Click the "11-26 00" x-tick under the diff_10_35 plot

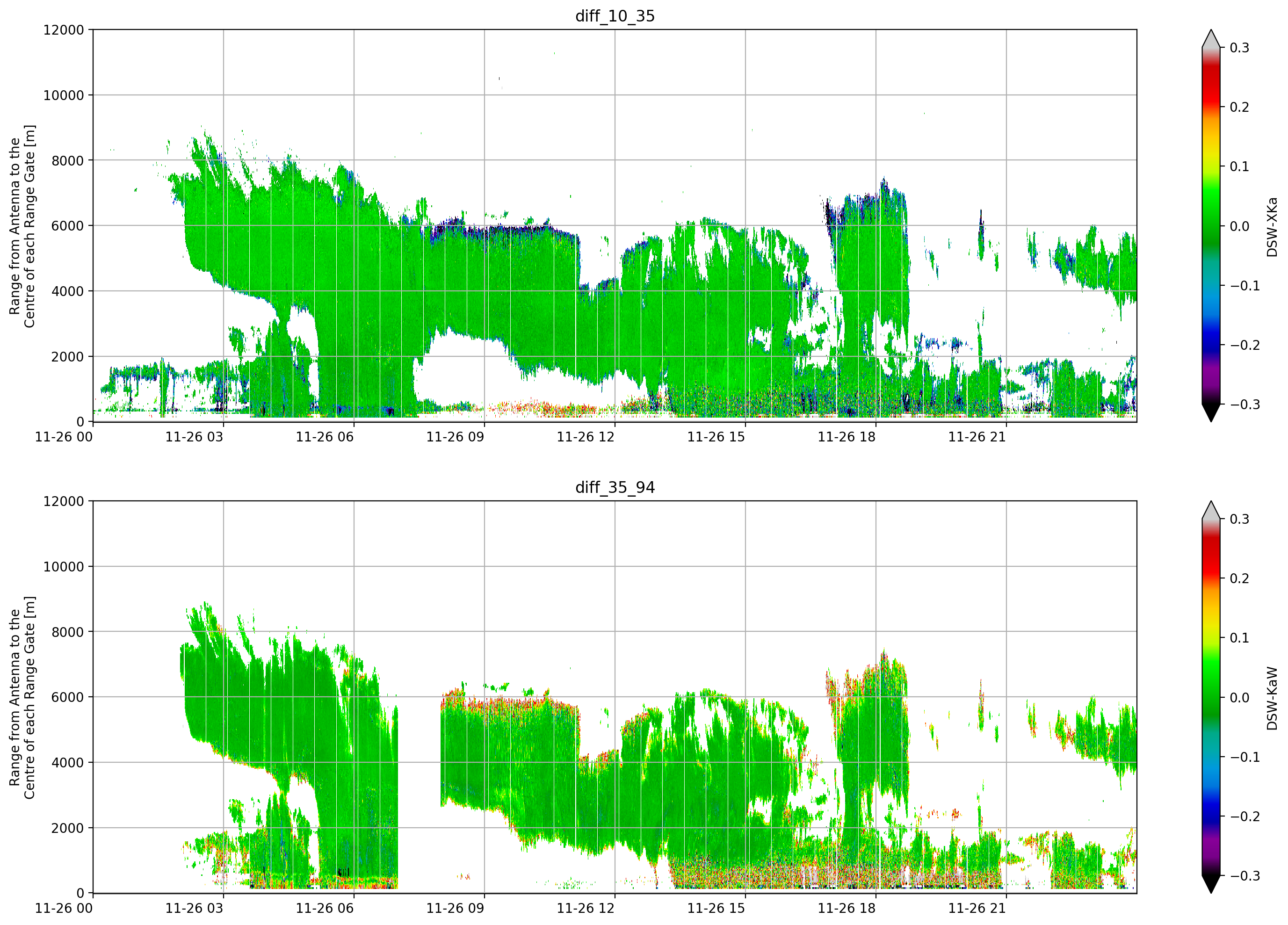coord(64,437)
